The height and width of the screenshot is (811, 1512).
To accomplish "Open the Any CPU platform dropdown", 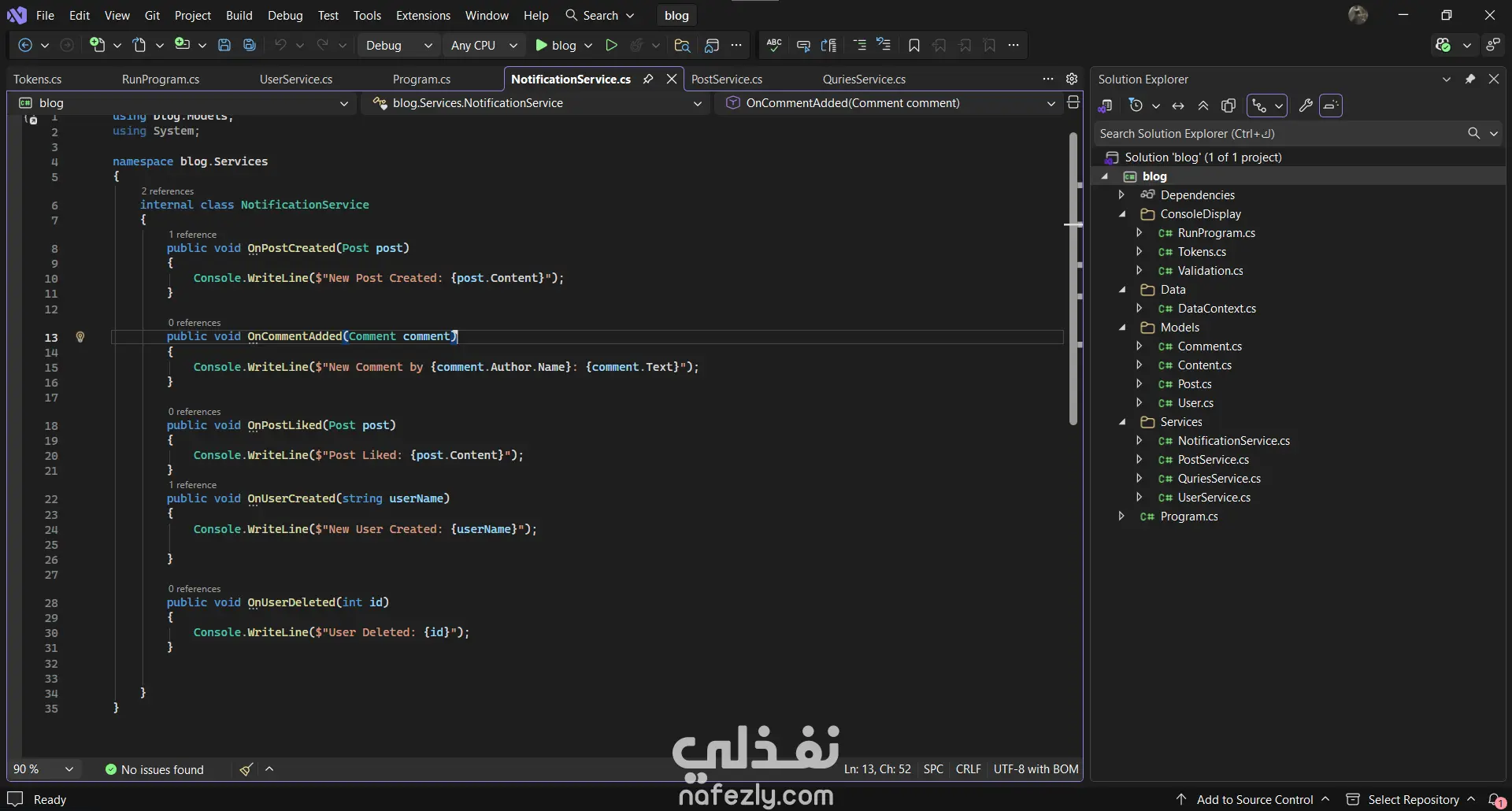I will pos(484,46).
